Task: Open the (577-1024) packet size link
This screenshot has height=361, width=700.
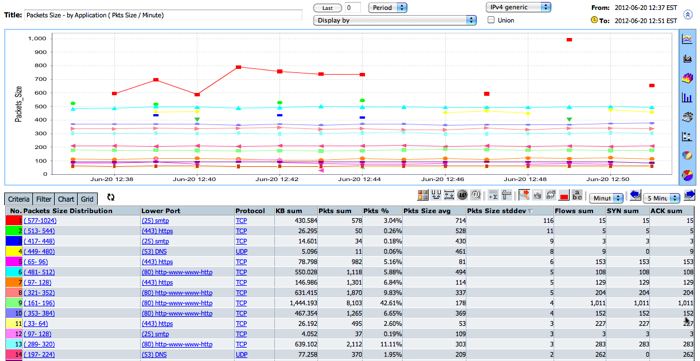Action: pyautogui.click(x=40, y=220)
